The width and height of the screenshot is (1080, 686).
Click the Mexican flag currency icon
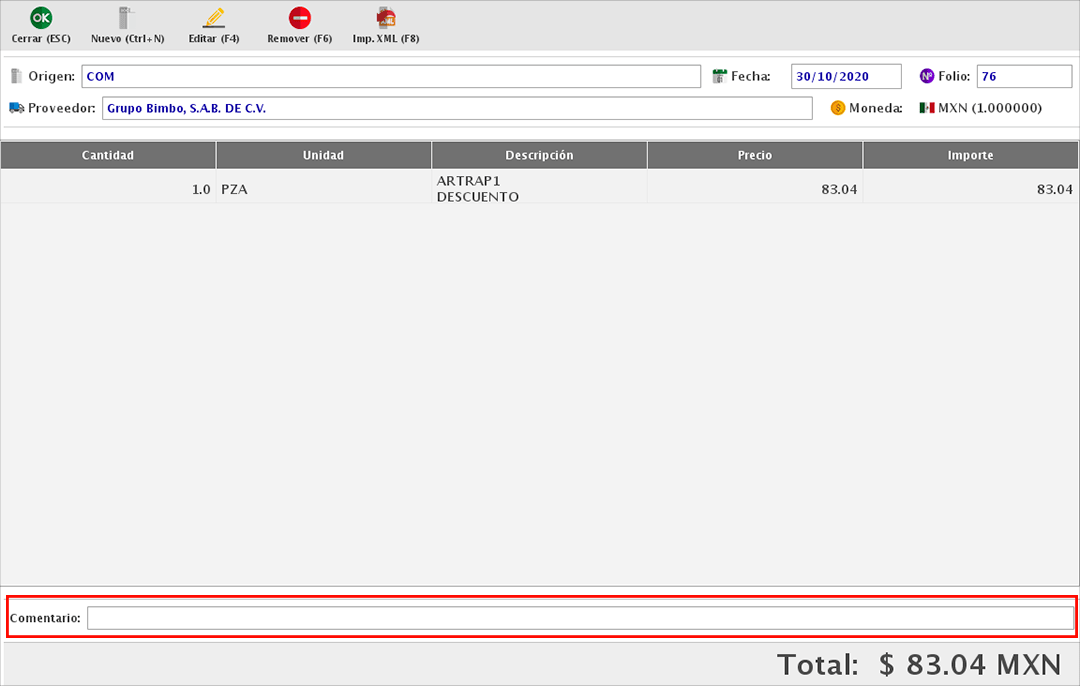(x=926, y=108)
